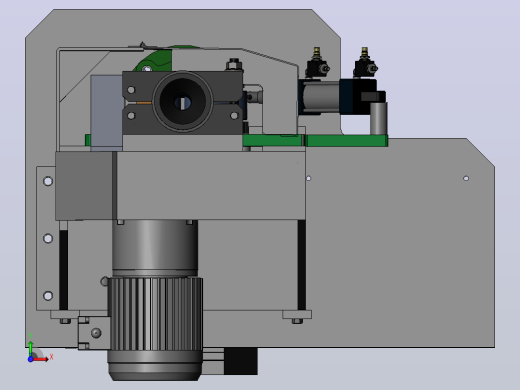Select the right brass-tipped pneumatic fitting
Viewport: 520px width, 390px height.
click(x=365, y=63)
